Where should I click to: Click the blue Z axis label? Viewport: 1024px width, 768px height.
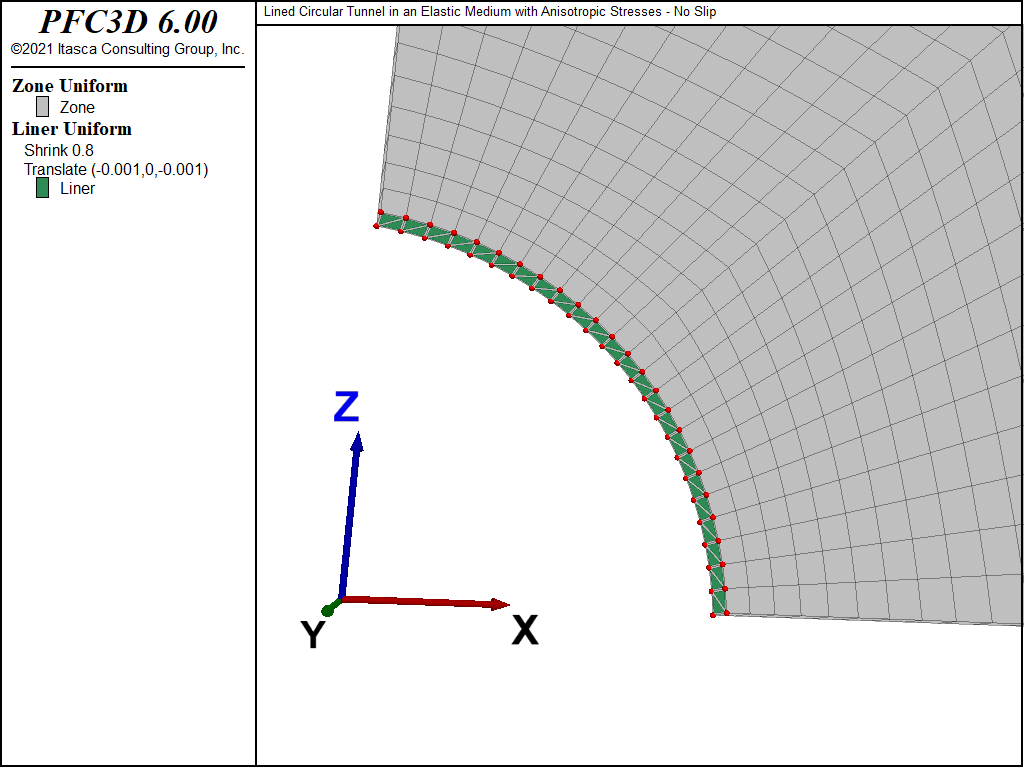[346, 406]
